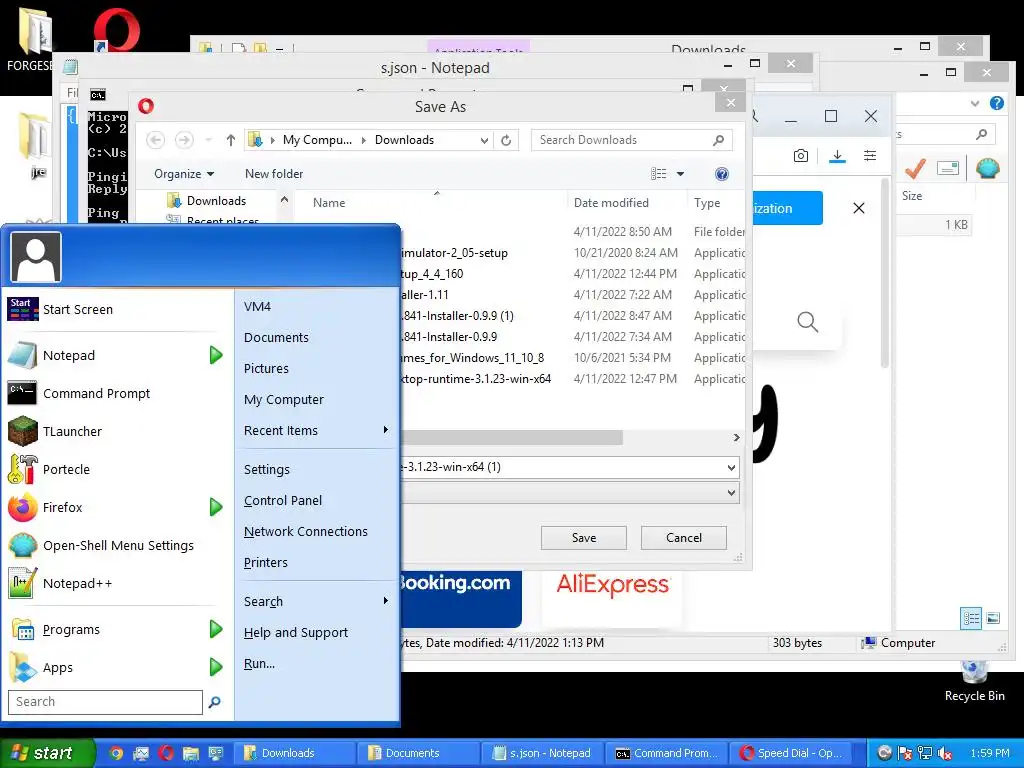
Task: Open the Downloads taskbar button
Action: tap(295, 753)
